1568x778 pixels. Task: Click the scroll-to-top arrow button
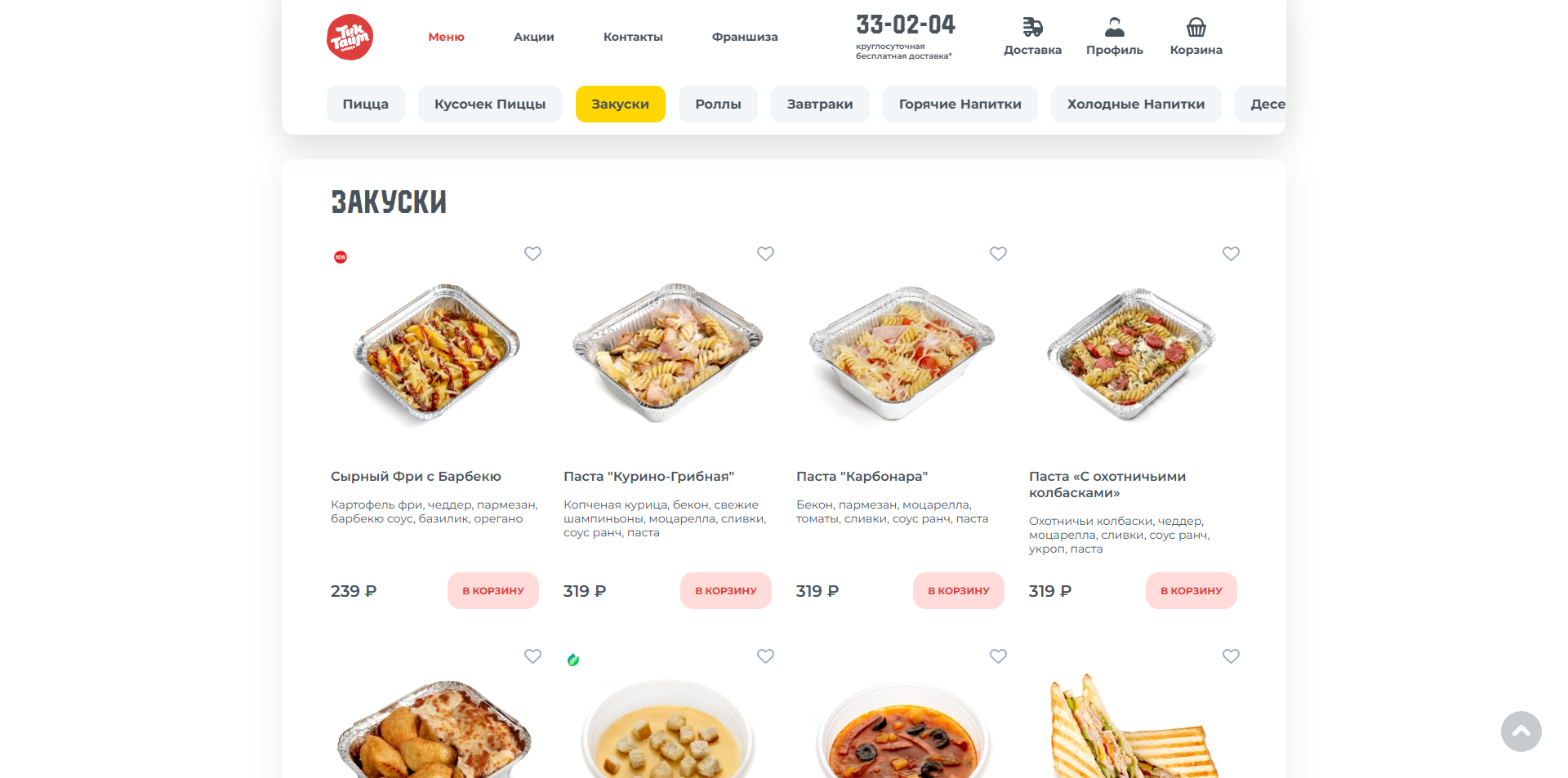pyautogui.click(x=1521, y=731)
